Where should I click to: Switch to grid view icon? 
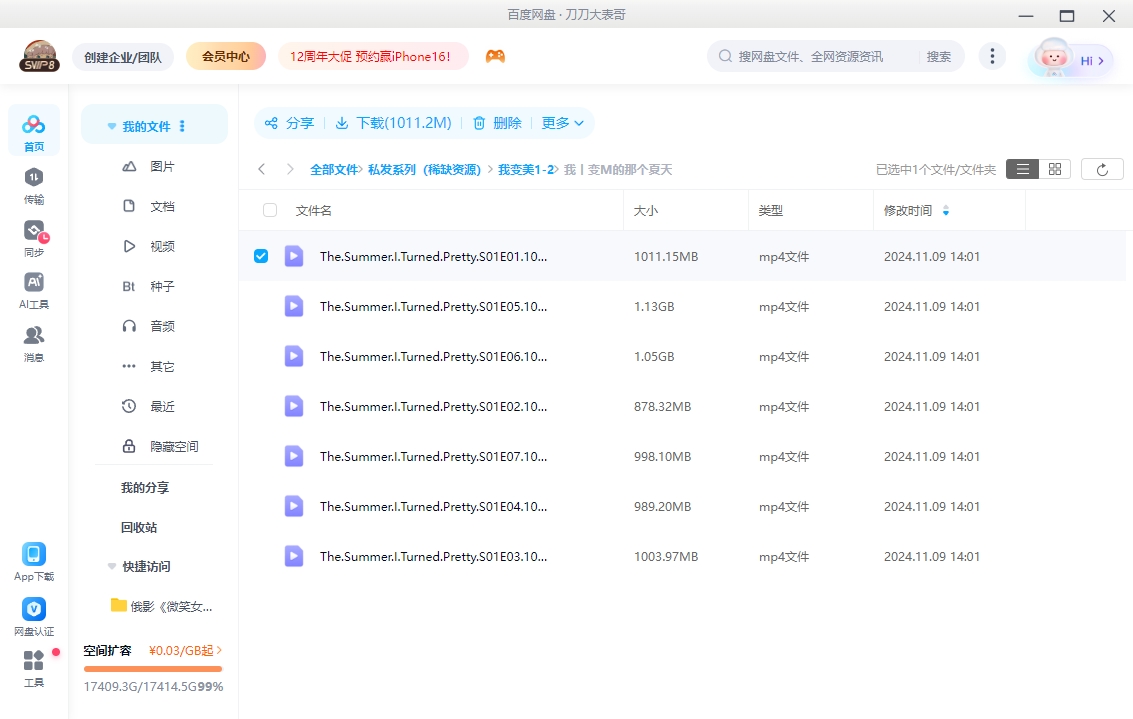pos(1054,170)
